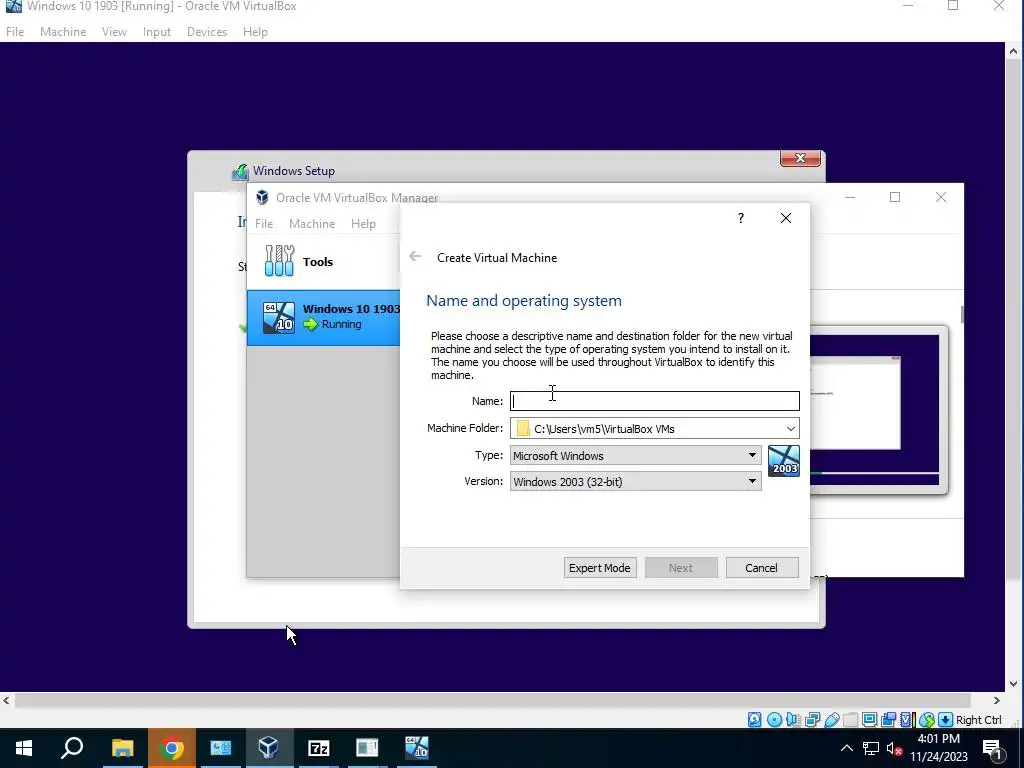Image resolution: width=1024 pixels, height=768 pixels.
Task: Click the 4:01 PM clock in system tray
Action: [x=938, y=739]
